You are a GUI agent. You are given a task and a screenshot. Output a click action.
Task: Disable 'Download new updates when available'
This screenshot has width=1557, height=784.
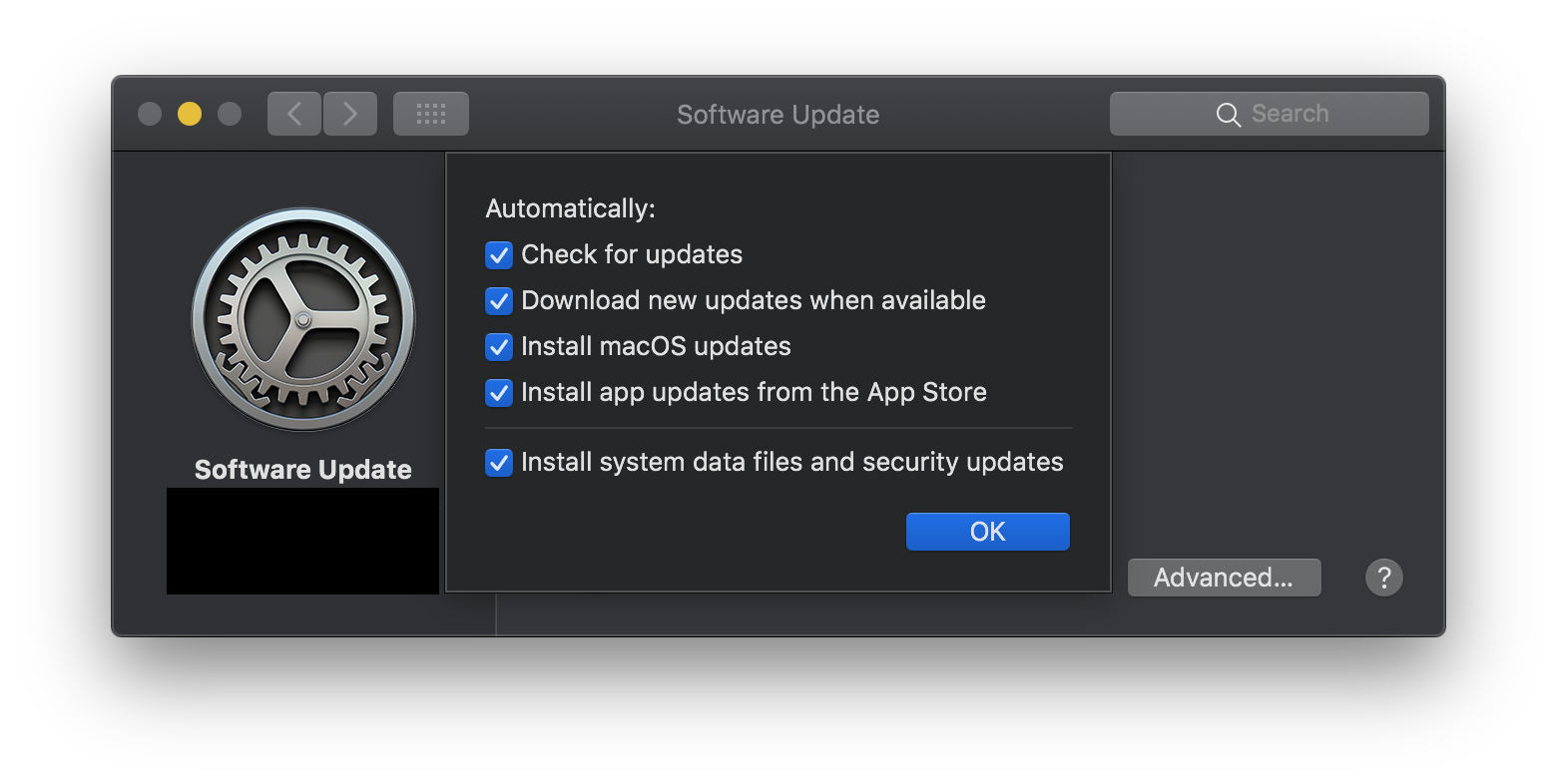coord(499,301)
